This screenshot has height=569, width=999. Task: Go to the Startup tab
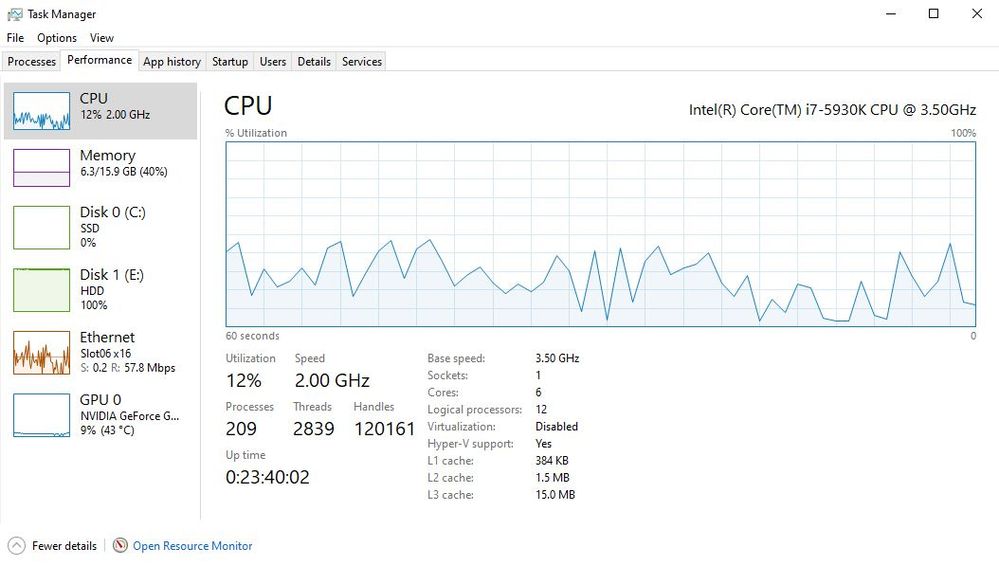point(230,62)
